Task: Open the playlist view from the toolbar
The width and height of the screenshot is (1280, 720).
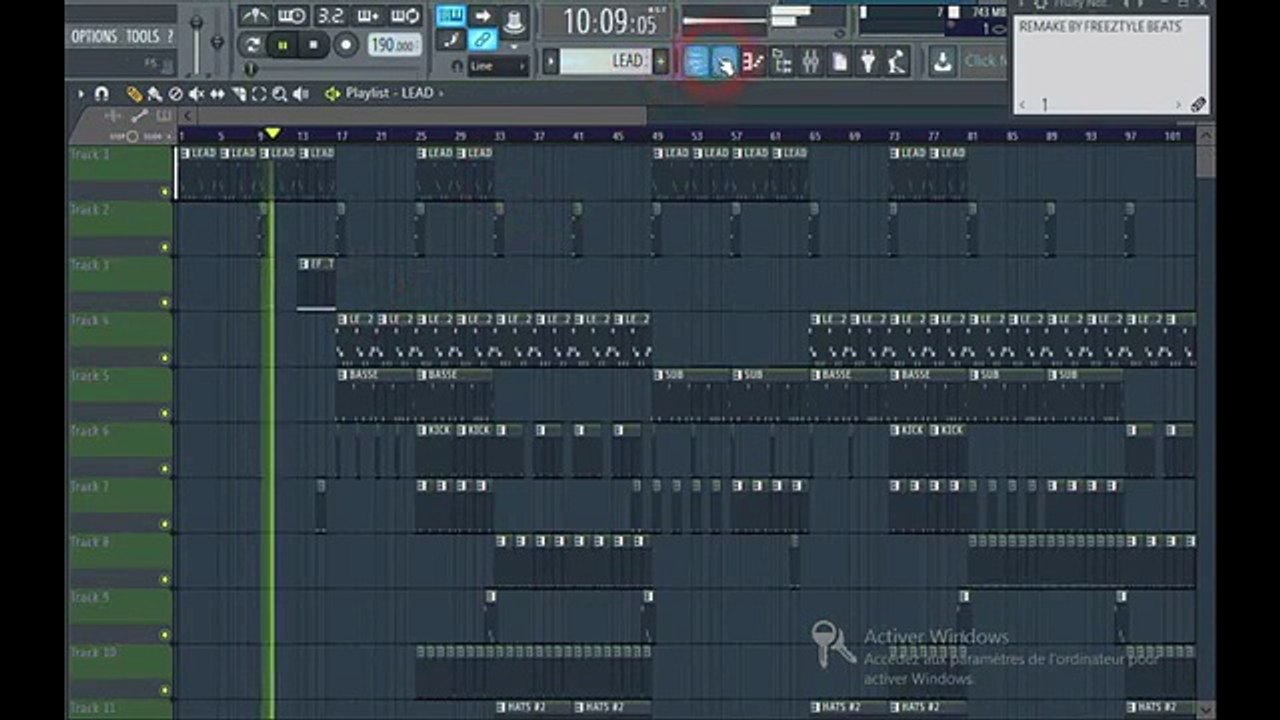Action: pyautogui.click(x=696, y=62)
